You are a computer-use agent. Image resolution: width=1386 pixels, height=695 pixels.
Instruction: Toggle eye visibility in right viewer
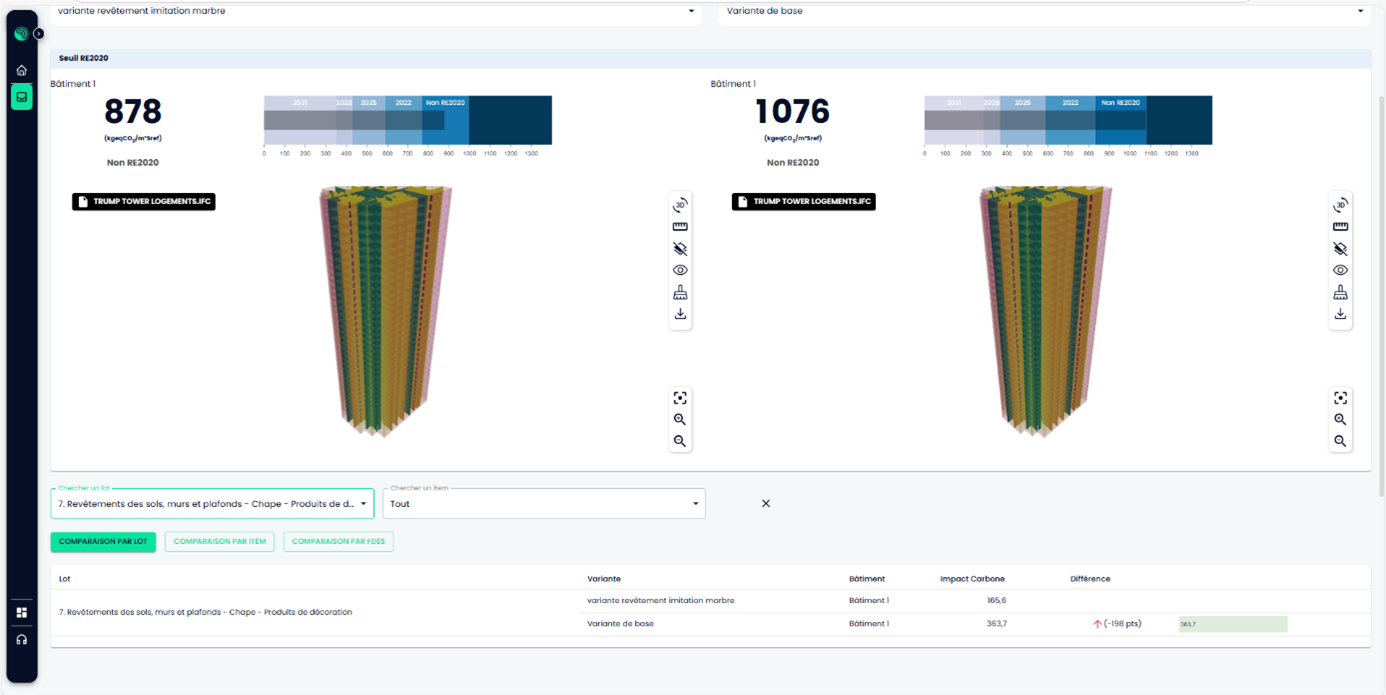1340,270
